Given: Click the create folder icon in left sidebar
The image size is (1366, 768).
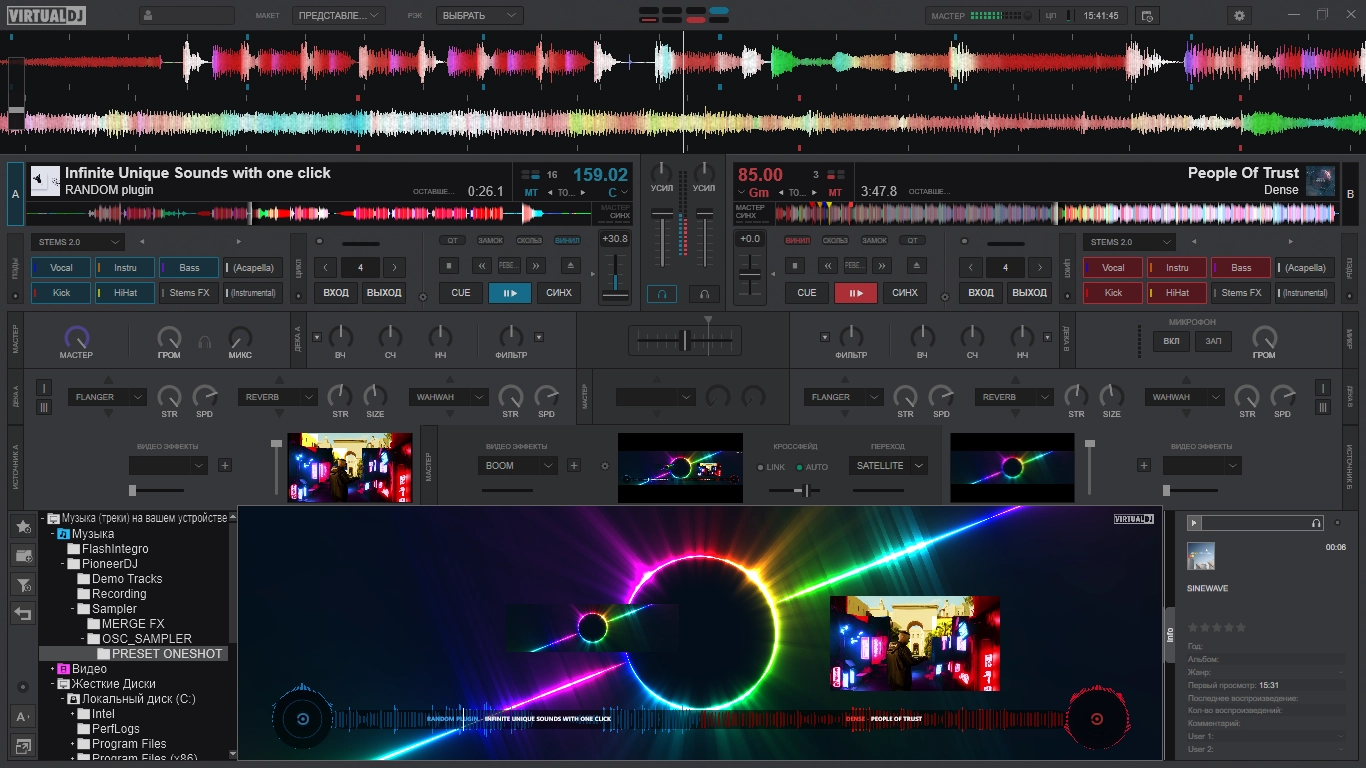Looking at the screenshot, I should [22, 552].
